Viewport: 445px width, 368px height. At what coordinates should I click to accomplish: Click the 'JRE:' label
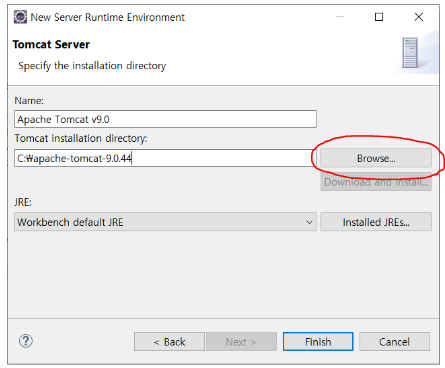point(23,202)
